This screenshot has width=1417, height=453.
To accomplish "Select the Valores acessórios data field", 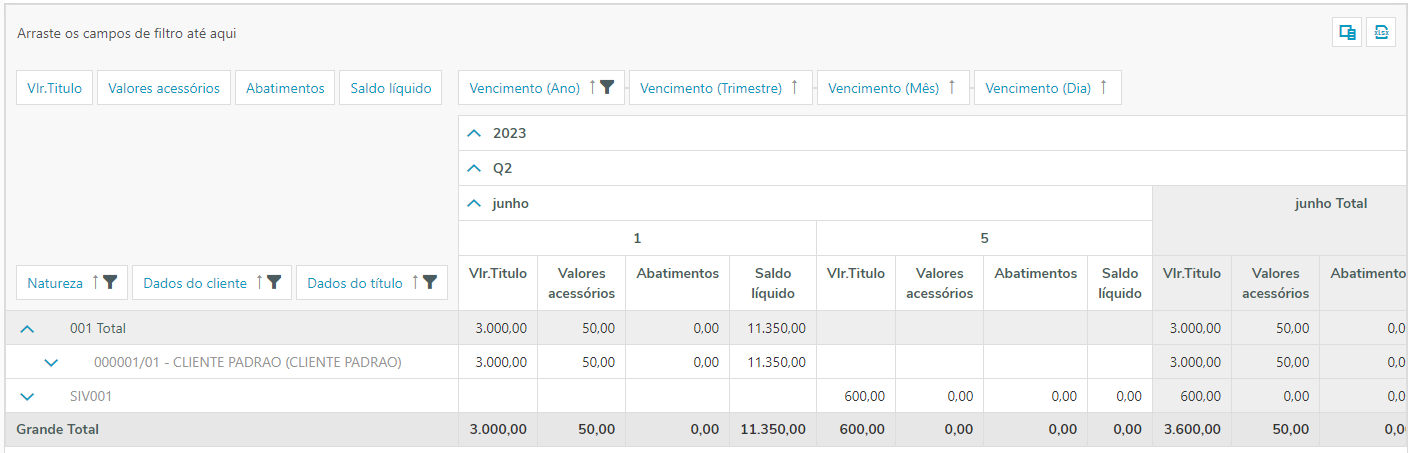I will (164, 88).
